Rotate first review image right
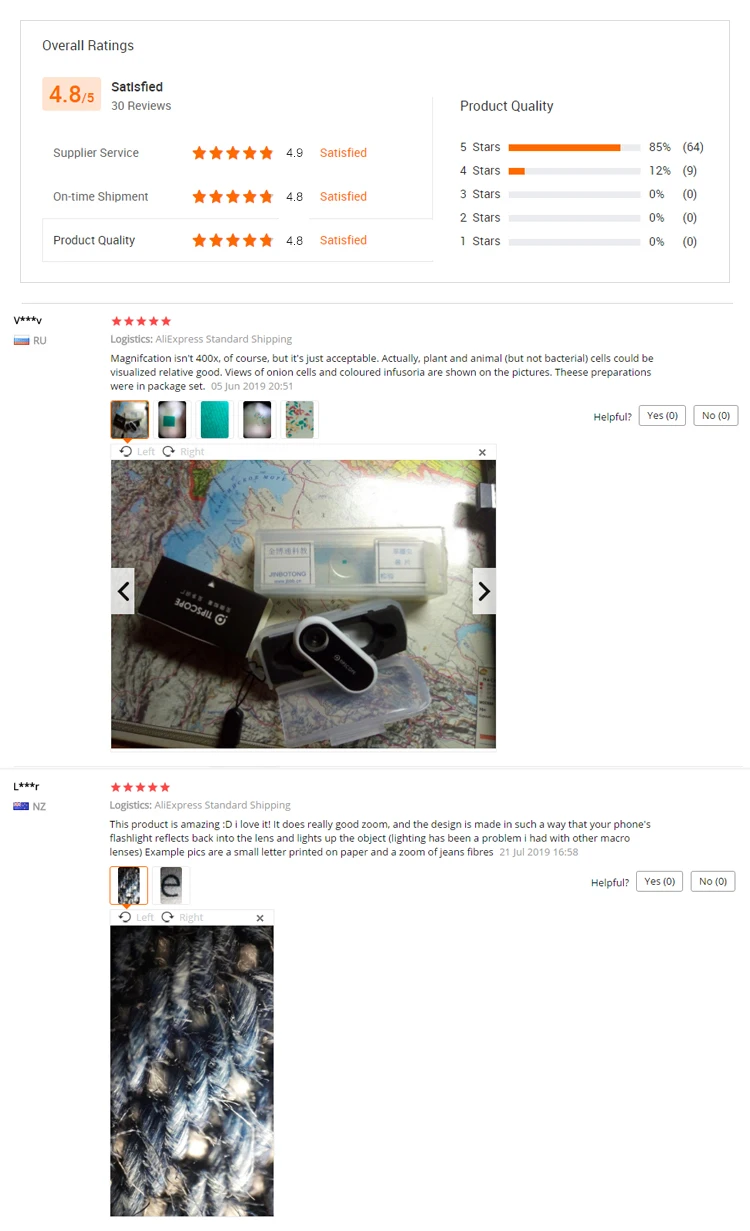The width and height of the screenshot is (750, 1231). tap(183, 452)
